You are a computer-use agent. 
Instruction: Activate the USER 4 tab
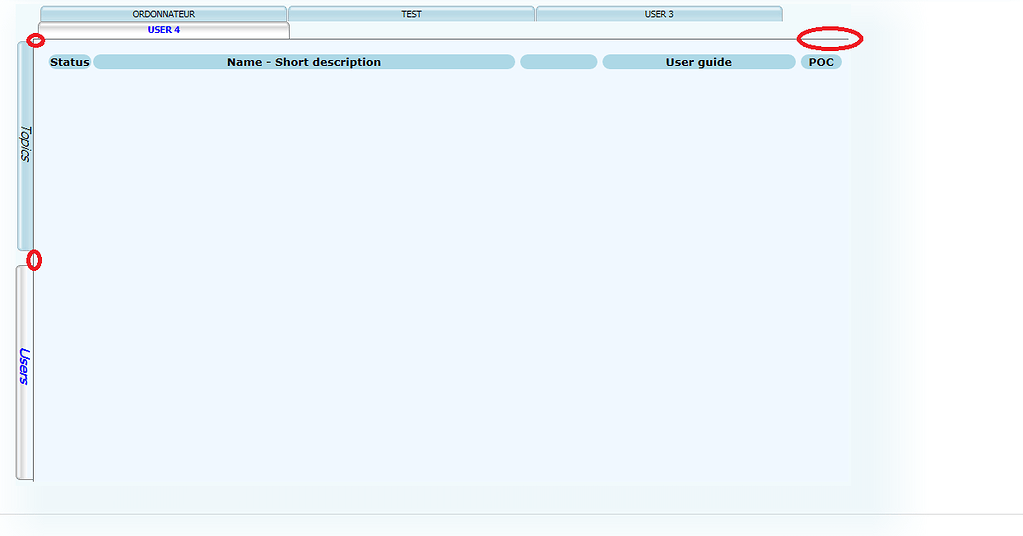[163, 30]
